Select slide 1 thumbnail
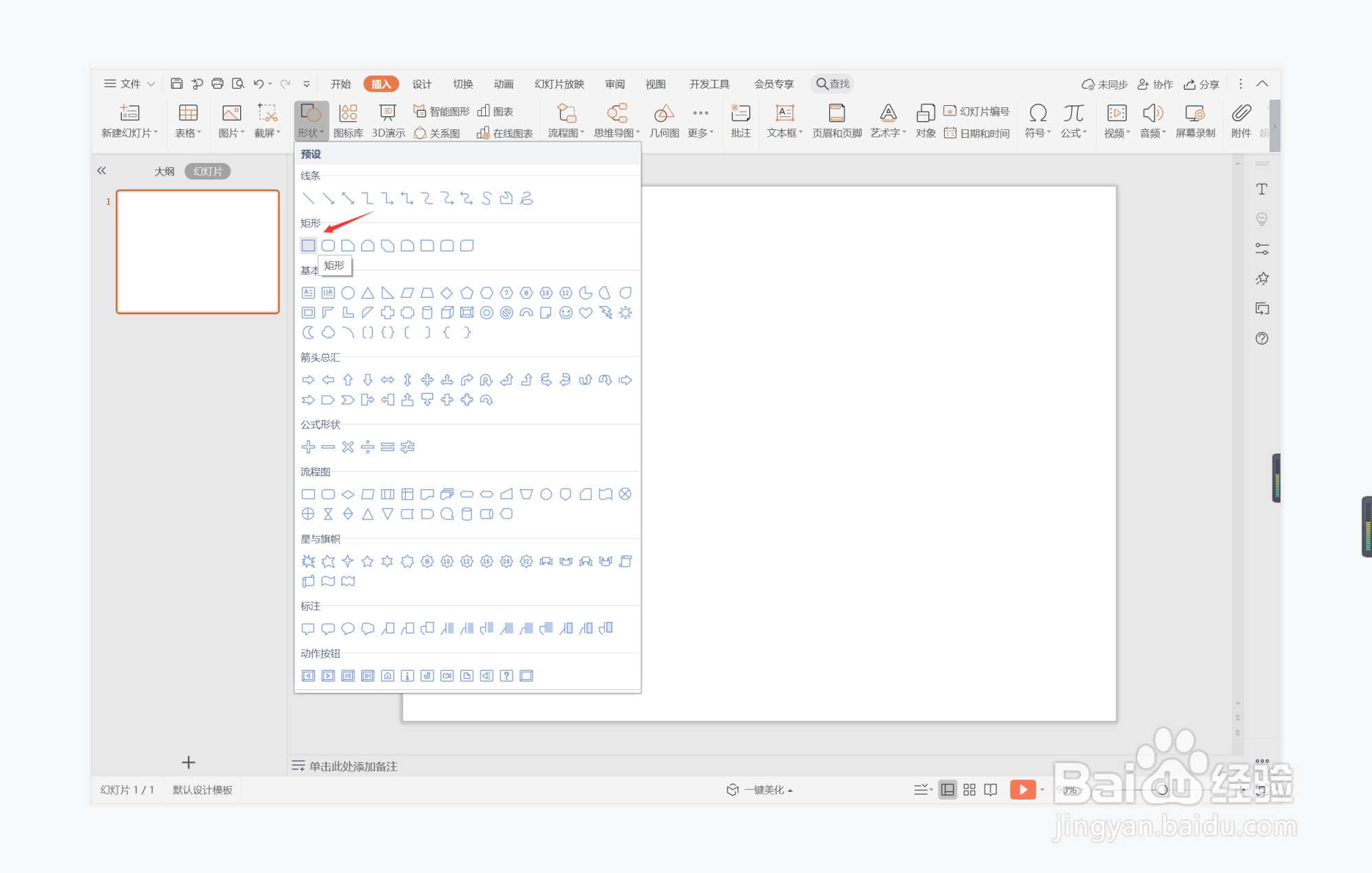The image size is (1372, 873). click(197, 252)
